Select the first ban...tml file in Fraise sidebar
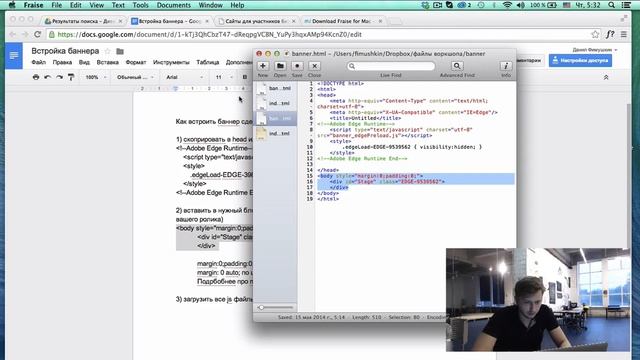Screen dimensions: 640x360 pyautogui.click(x=275, y=88)
